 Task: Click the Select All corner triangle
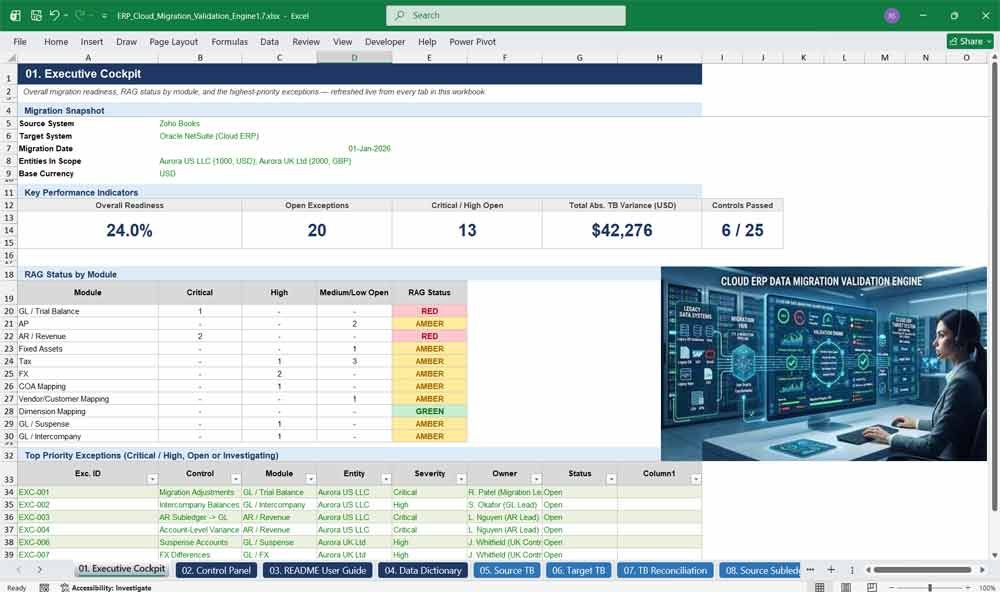11,57
